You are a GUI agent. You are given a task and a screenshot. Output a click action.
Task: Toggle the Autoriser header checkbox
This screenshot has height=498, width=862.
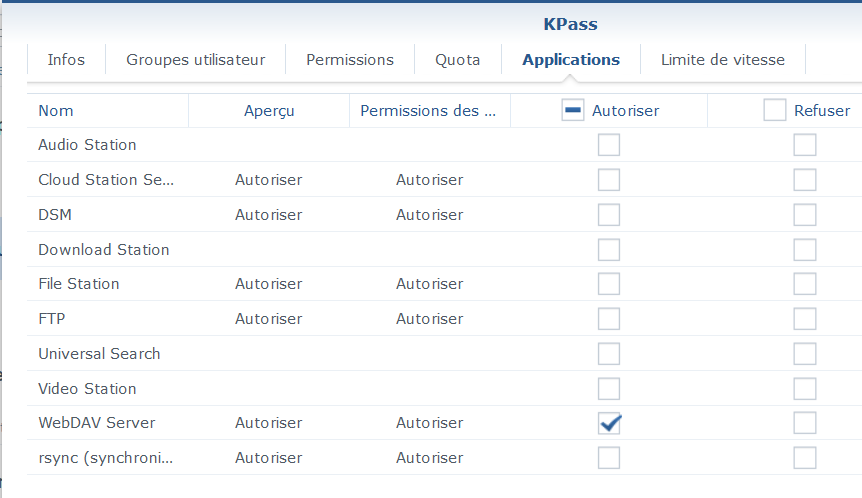(x=573, y=111)
